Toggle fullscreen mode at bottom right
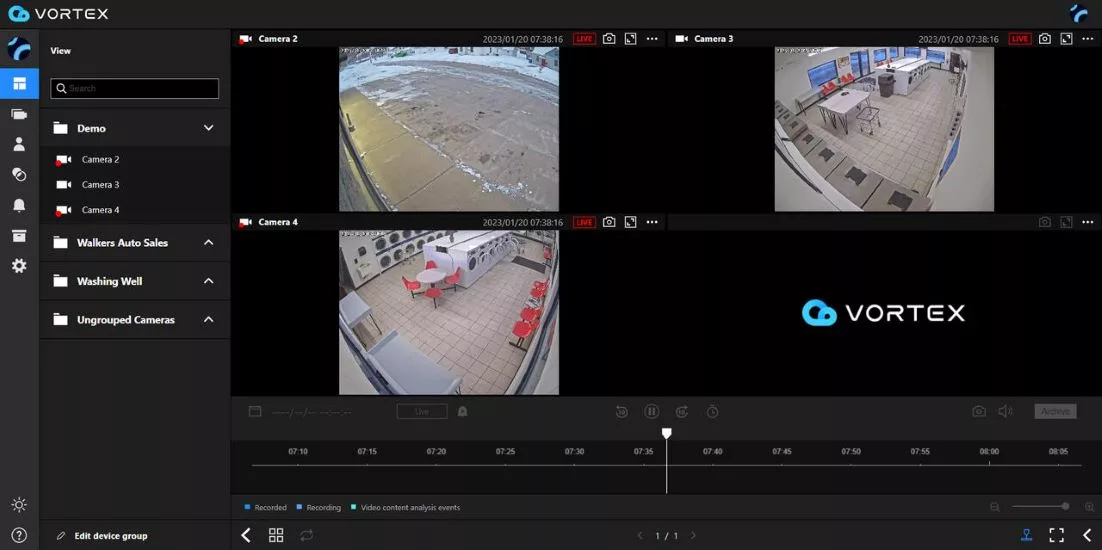1102x550 pixels. click(1056, 535)
